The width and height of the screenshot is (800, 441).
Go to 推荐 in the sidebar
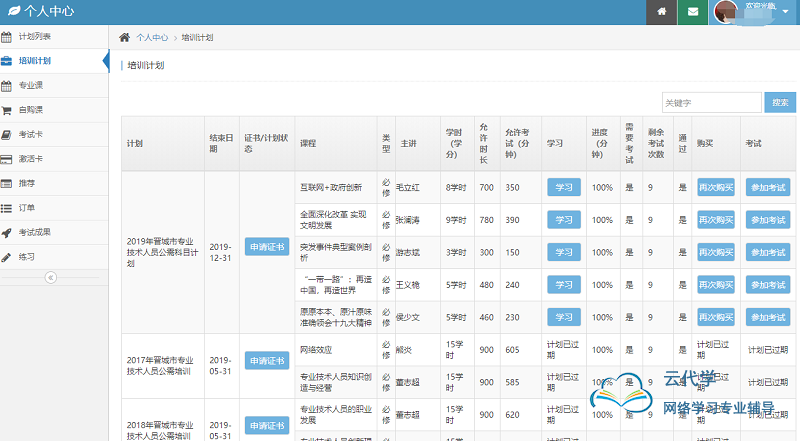point(26,183)
